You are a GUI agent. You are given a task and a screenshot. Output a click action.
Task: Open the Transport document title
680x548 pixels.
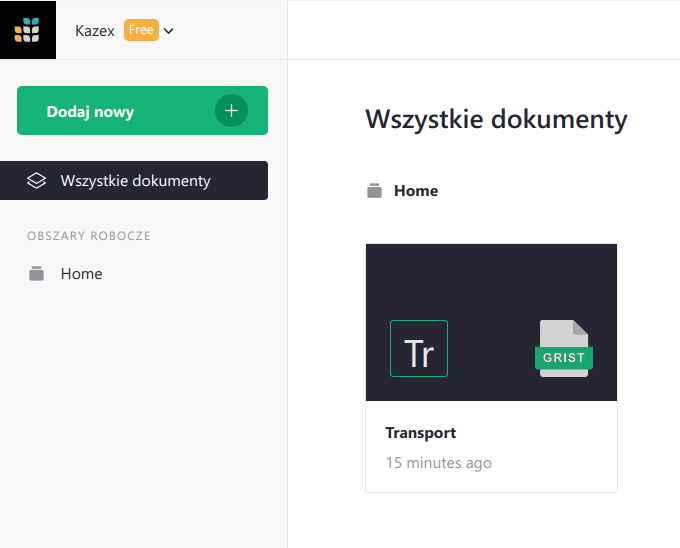tap(421, 433)
